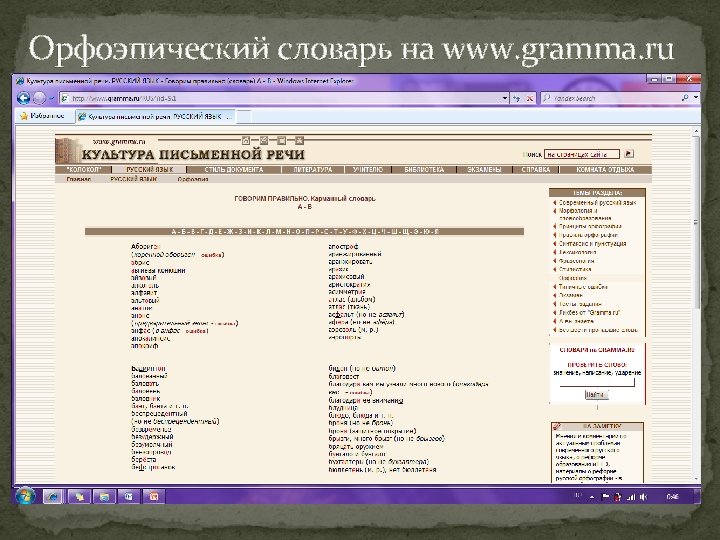Click the address bar with gramma.ru URL
This screenshot has width=720, height=540.
point(281,98)
